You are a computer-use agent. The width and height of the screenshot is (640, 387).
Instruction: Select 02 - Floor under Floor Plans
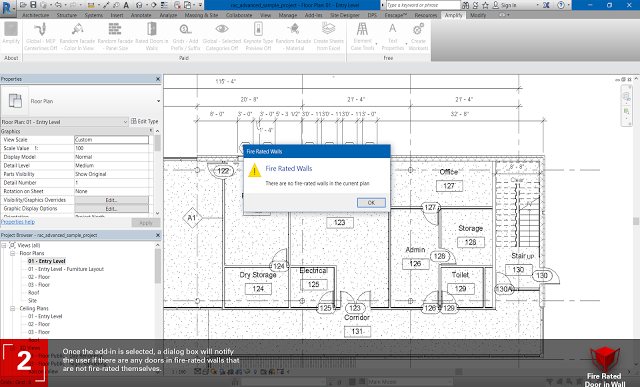coord(39,277)
